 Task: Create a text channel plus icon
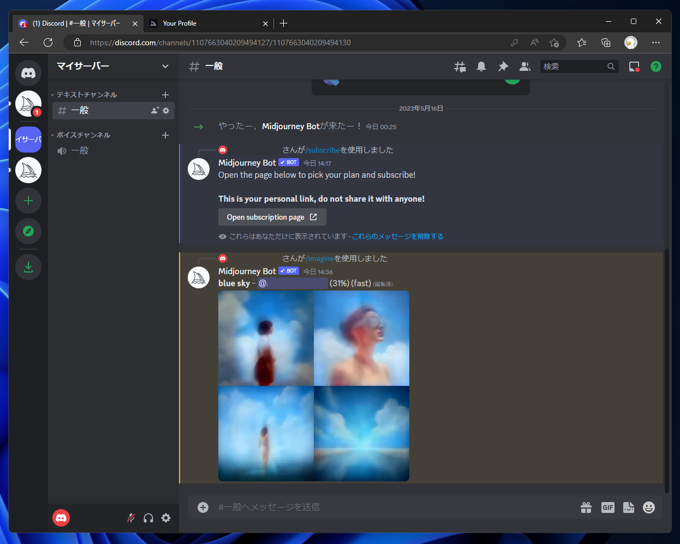[165, 95]
